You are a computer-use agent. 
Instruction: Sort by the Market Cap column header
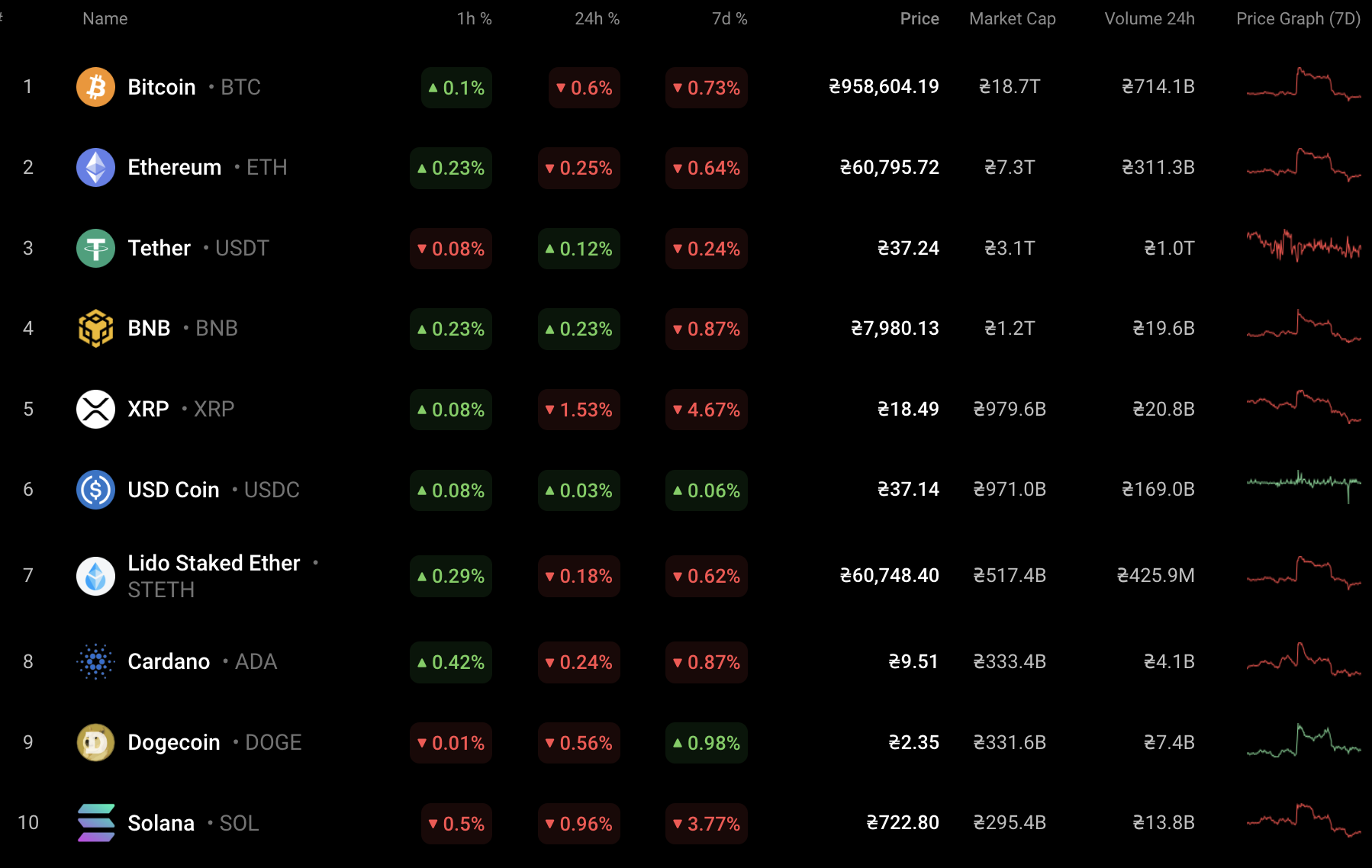coord(1012,18)
